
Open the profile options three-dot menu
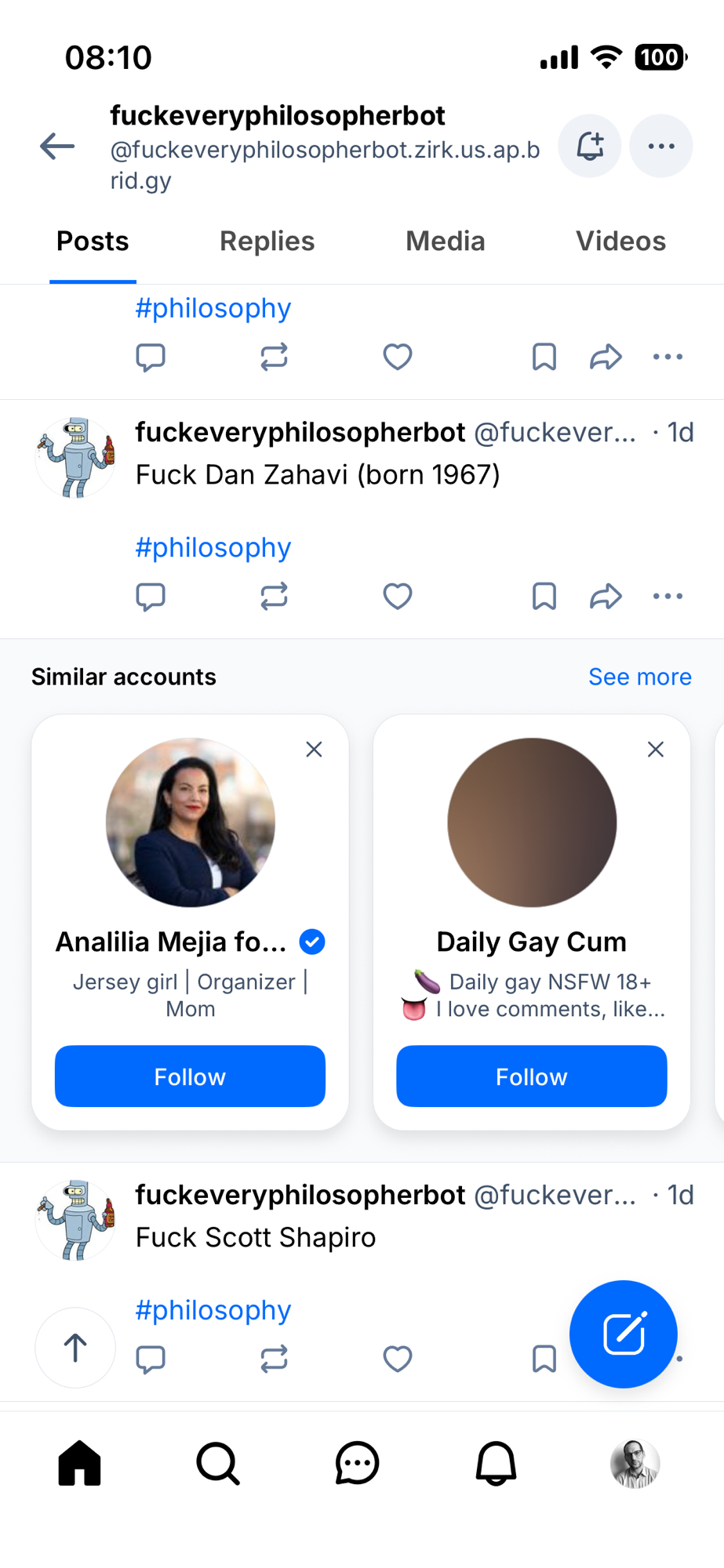click(x=661, y=147)
